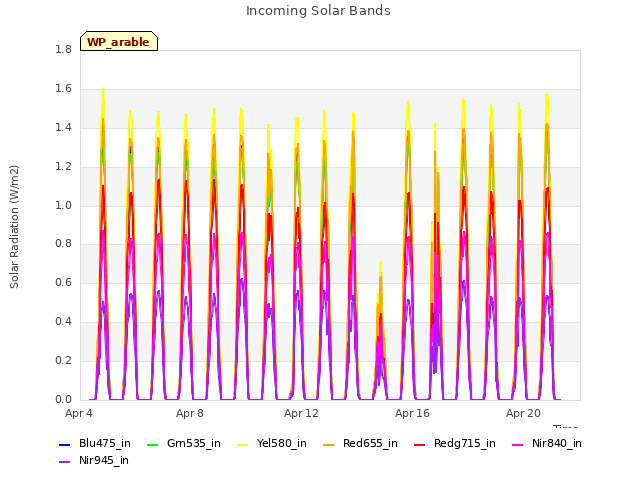This screenshot has width=640, height=480.
Task: Click the 0.0 y-axis tick label
Action: tap(63, 399)
